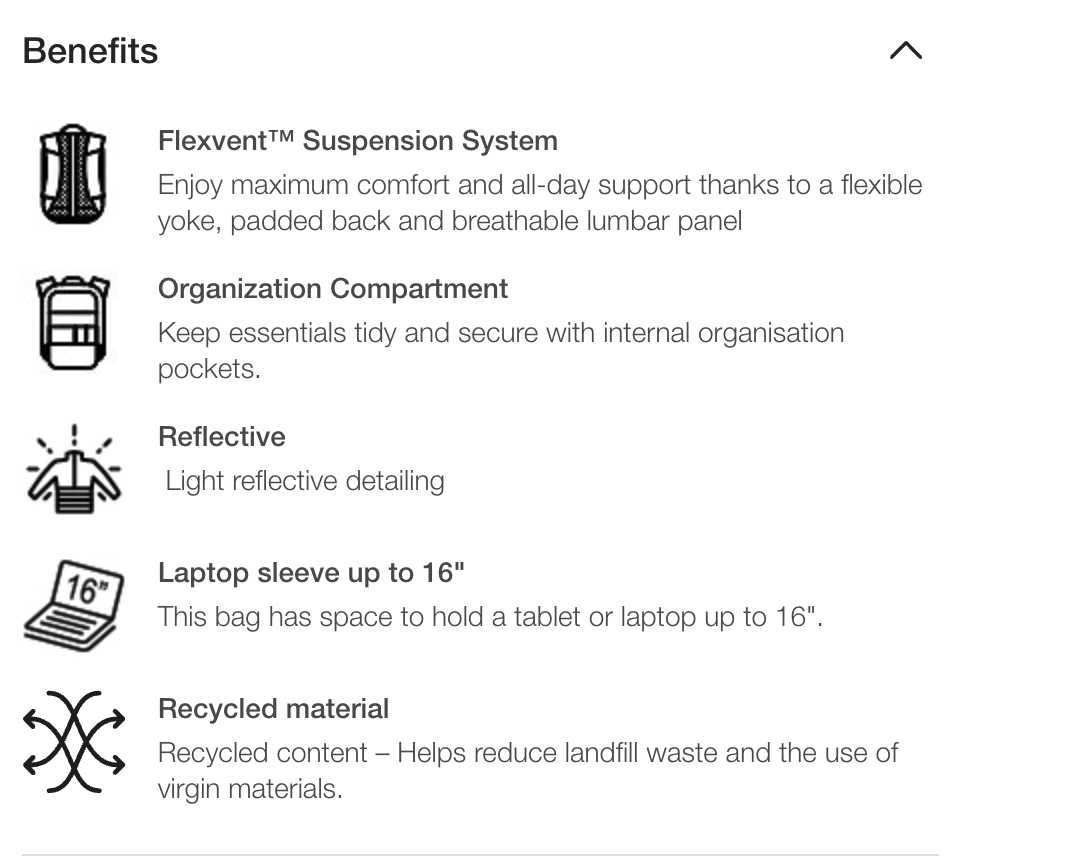1068x860 pixels.
Task: Click the 'virgin materials.' text line
Action: pyautogui.click(x=250, y=789)
